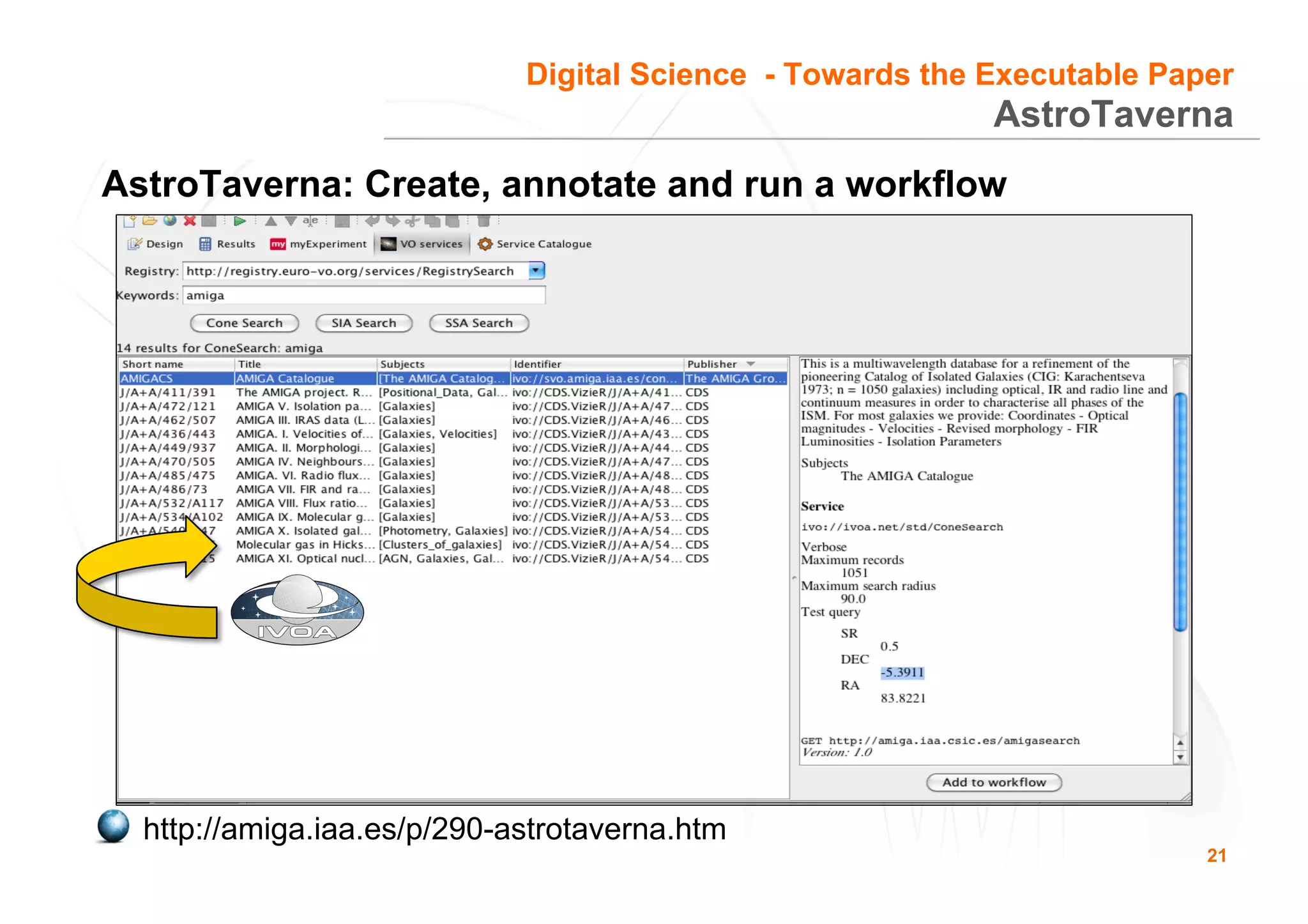Screen dimensions: 1308x924
Task: Click the Cone Search button
Action: click(245, 323)
